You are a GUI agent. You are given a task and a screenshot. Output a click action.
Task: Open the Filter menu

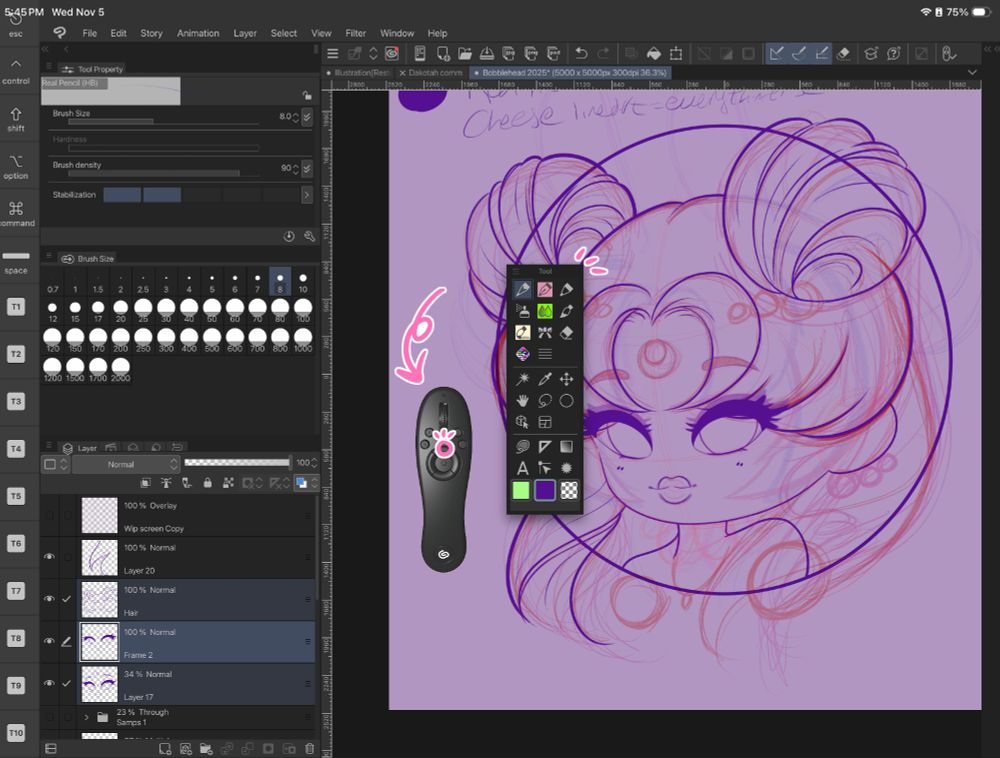click(355, 33)
